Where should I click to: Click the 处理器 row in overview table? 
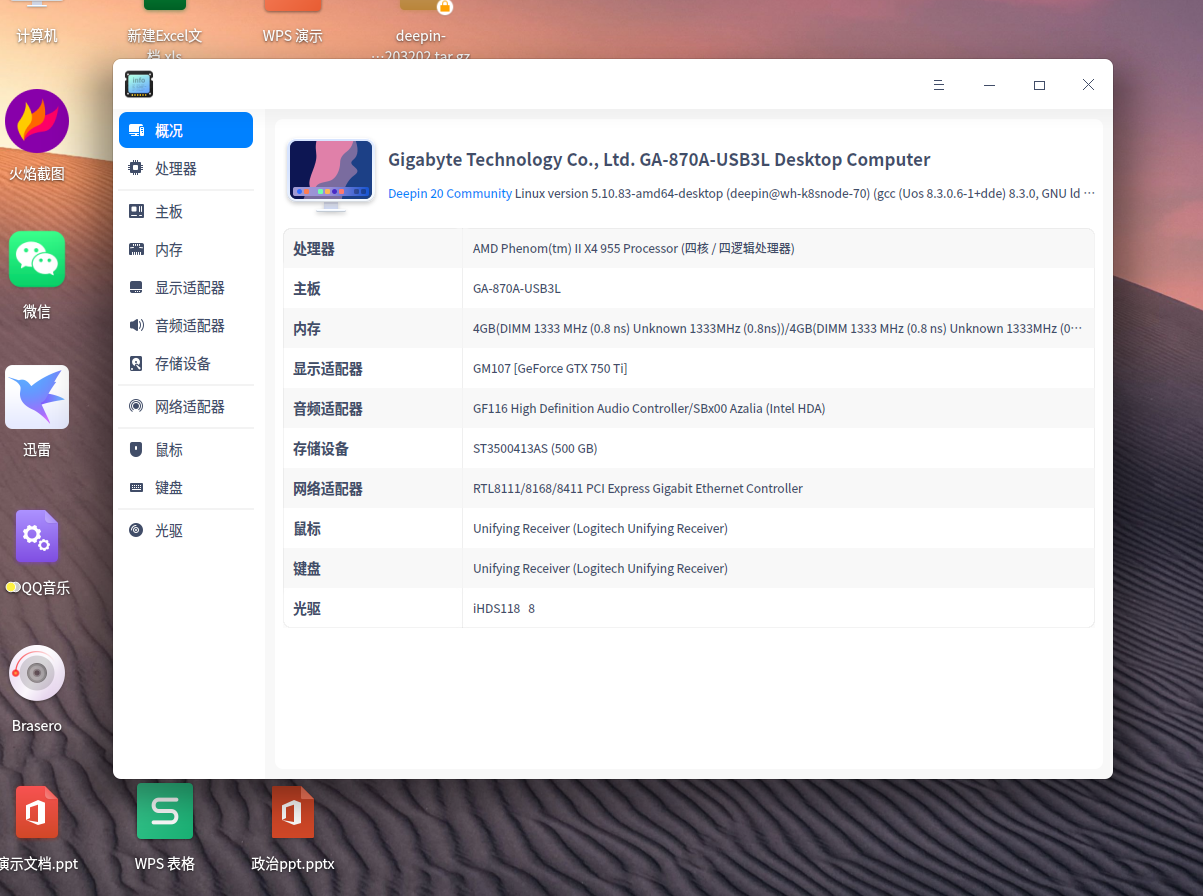[x=688, y=249]
